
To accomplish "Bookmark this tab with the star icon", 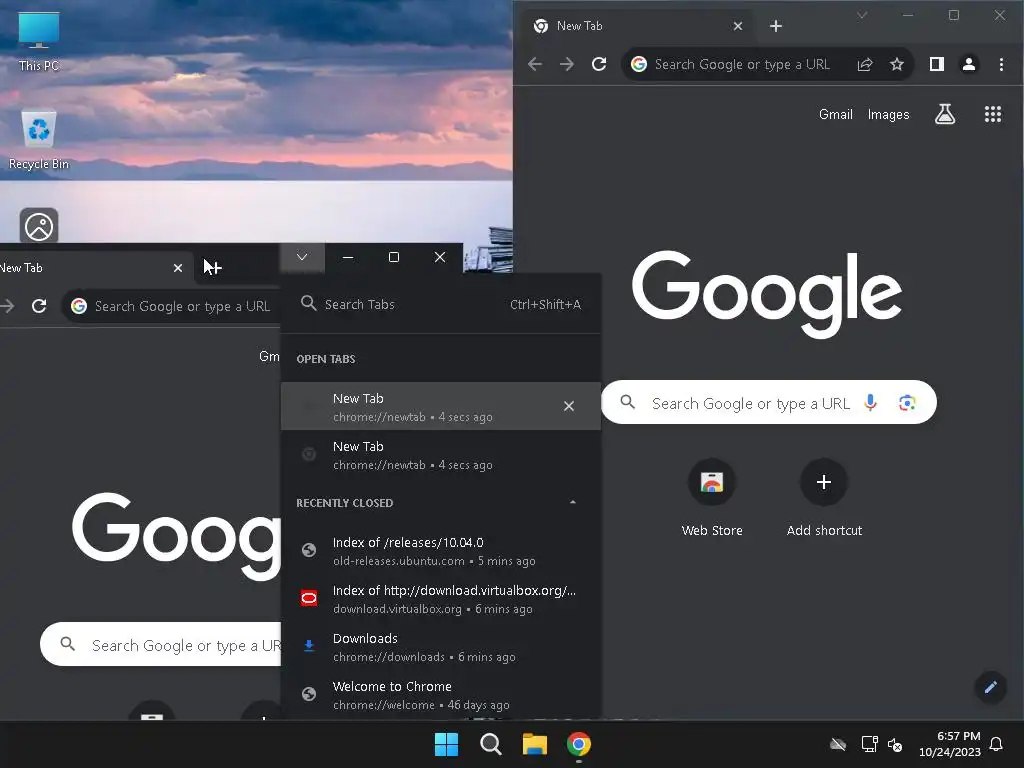I will [x=897, y=64].
